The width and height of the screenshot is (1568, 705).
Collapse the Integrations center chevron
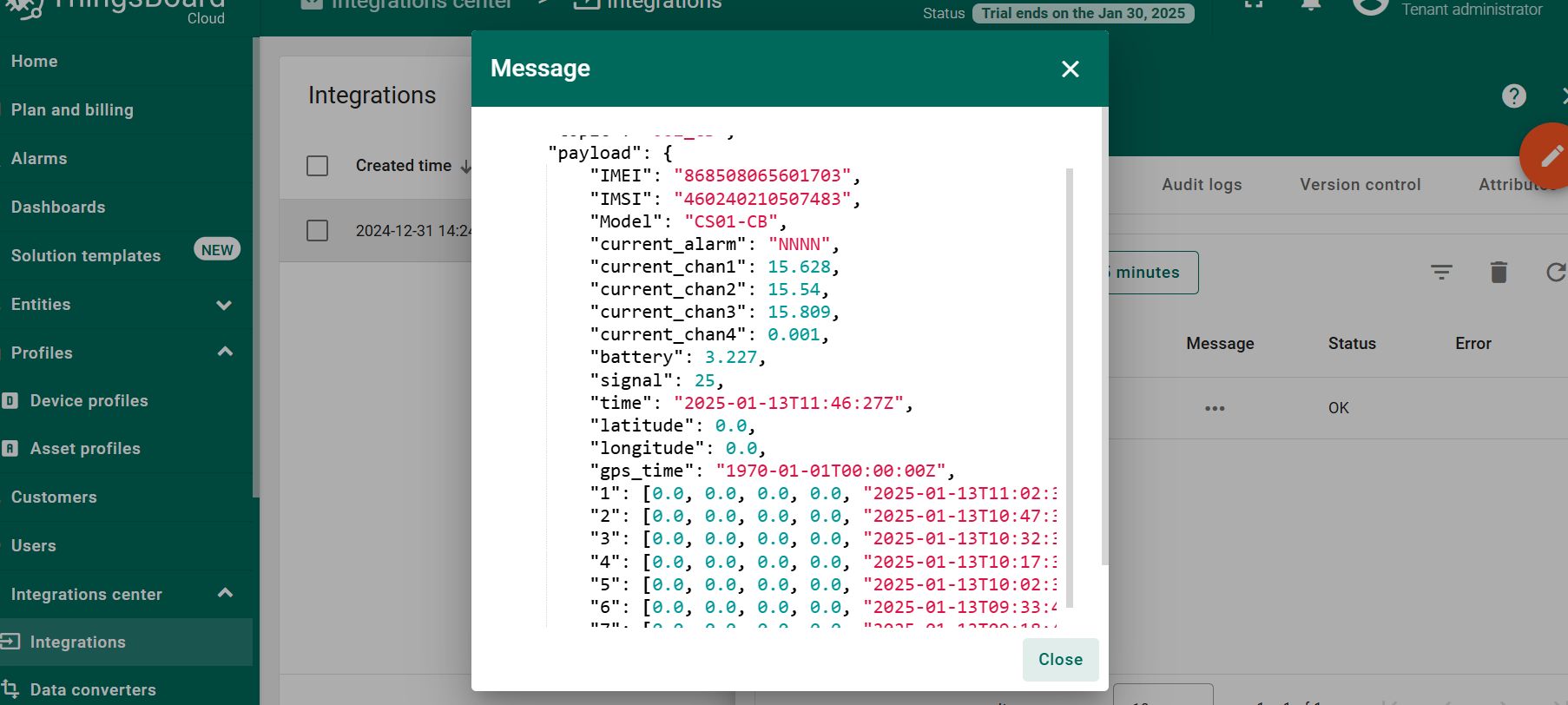(225, 593)
